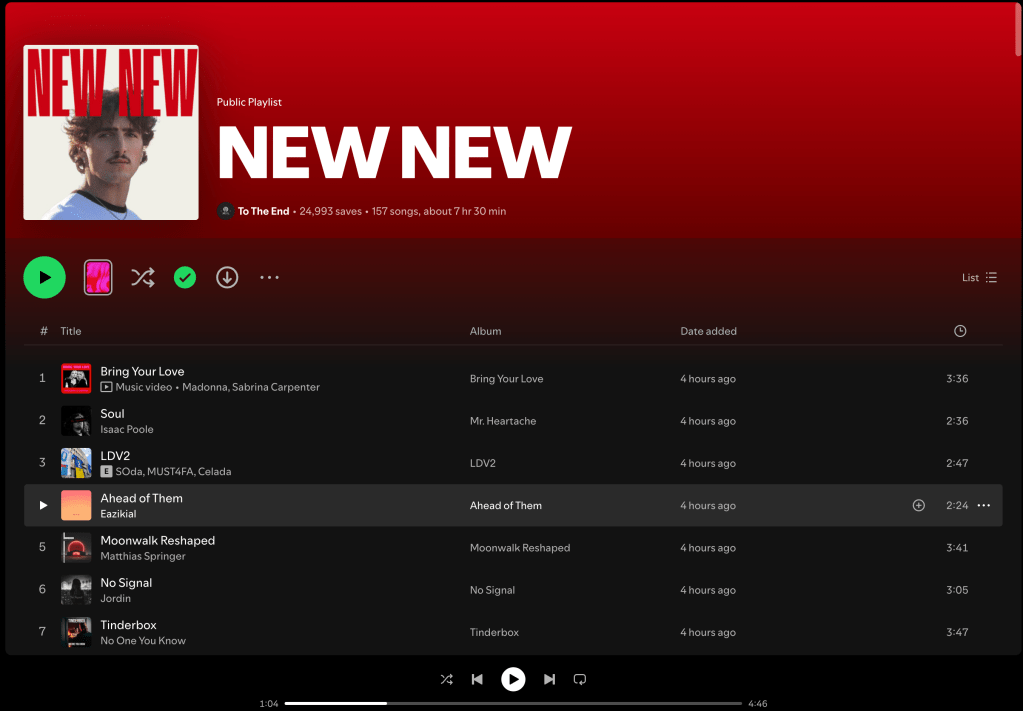The image size is (1023, 711).
Task: Click the explicit E badge on LDV2
Action: (x=106, y=471)
